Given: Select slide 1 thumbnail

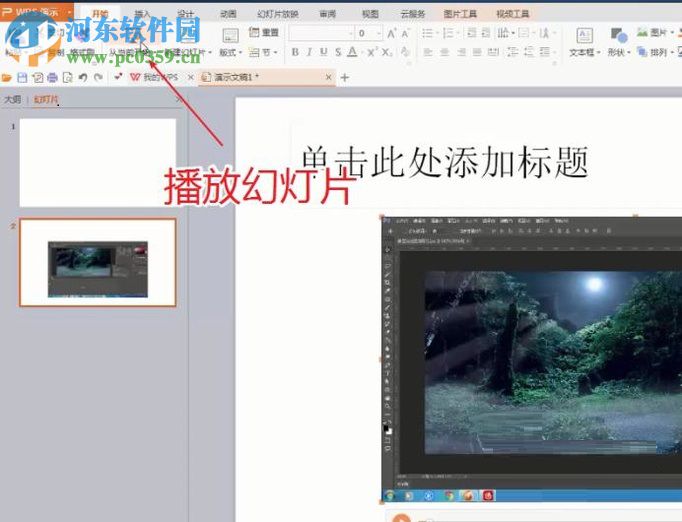Looking at the screenshot, I should (x=98, y=163).
